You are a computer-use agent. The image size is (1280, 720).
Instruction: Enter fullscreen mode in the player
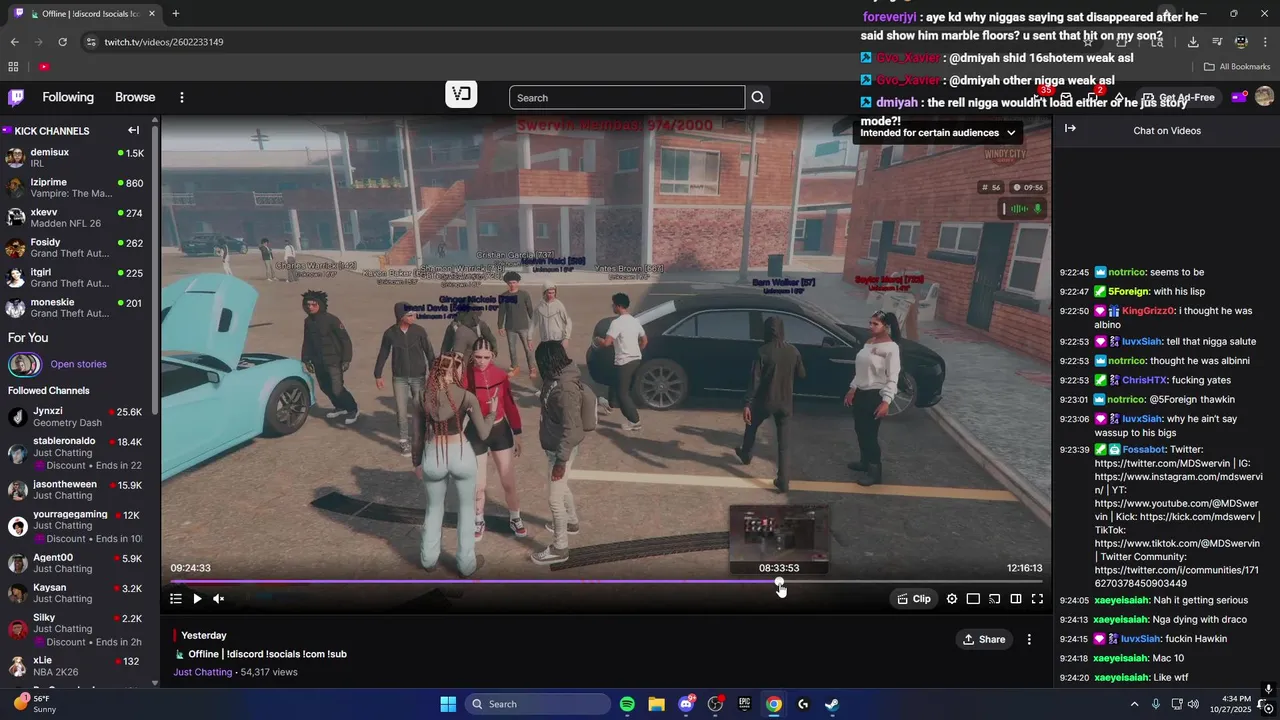pos(1037,599)
